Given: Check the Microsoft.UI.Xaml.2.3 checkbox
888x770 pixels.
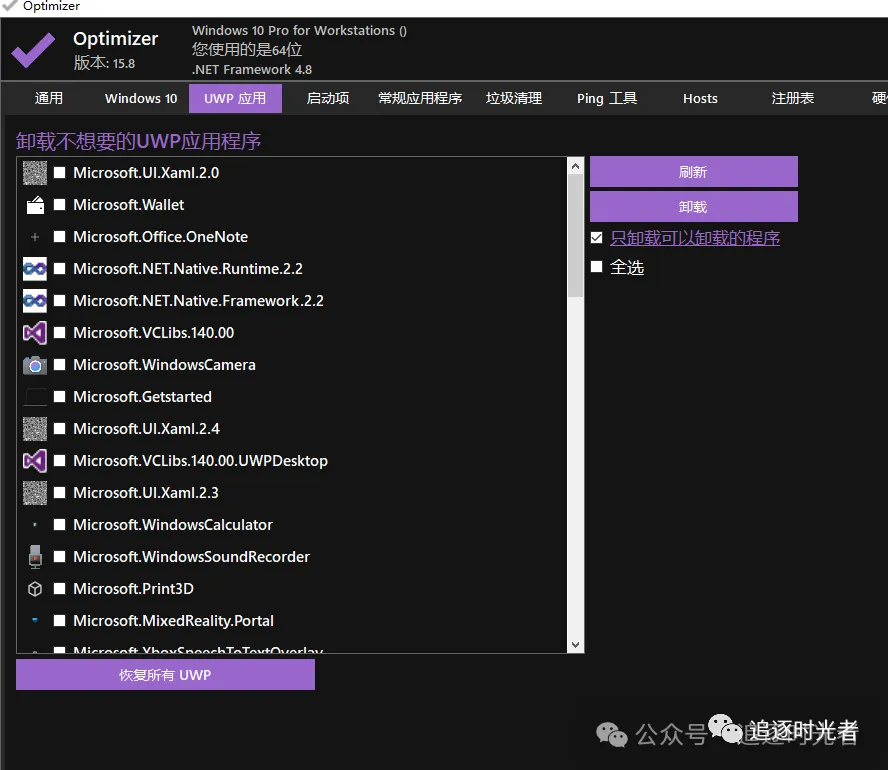Looking at the screenshot, I should (59, 493).
